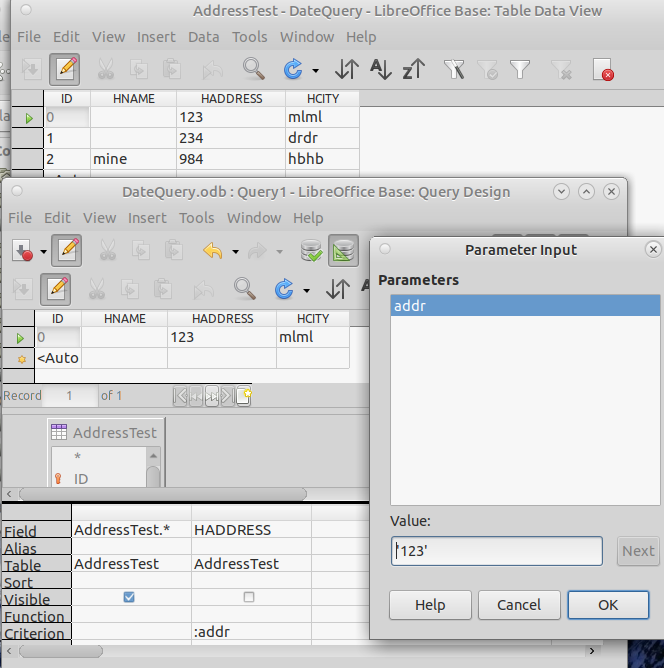This screenshot has width=664, height=668.
Task: Click the :addr Criterion cell
Action: click(x=251, y=632)
